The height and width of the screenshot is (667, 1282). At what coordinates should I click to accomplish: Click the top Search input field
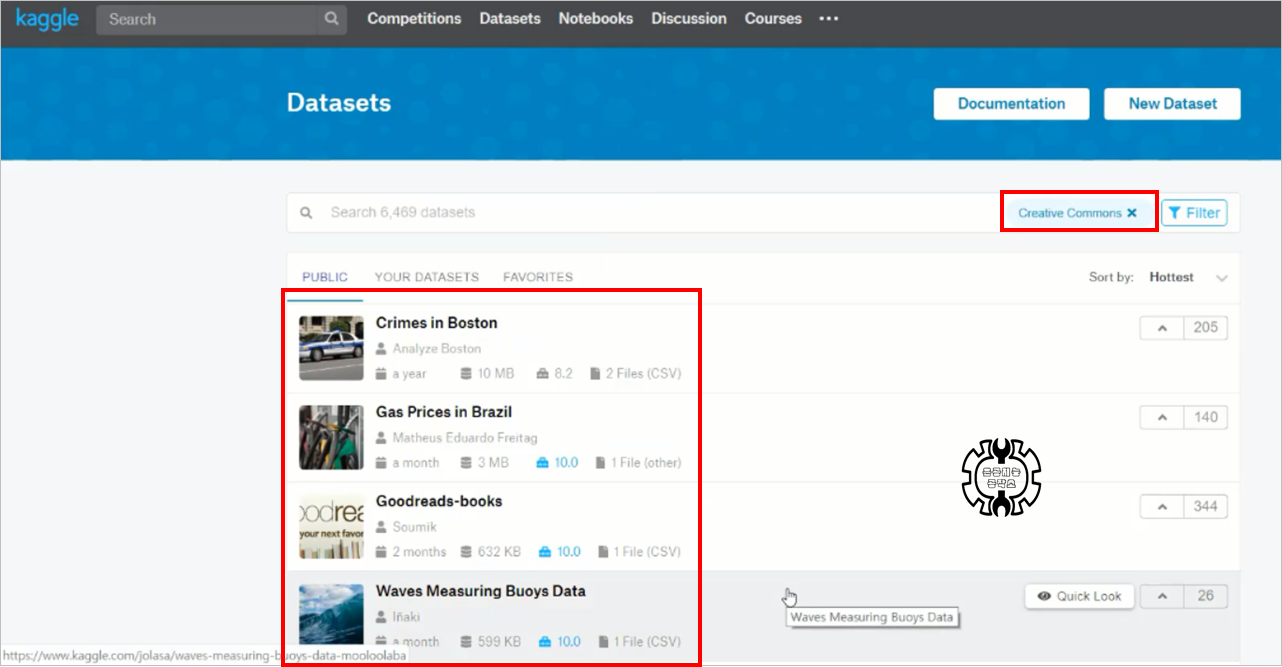(209, 19)
